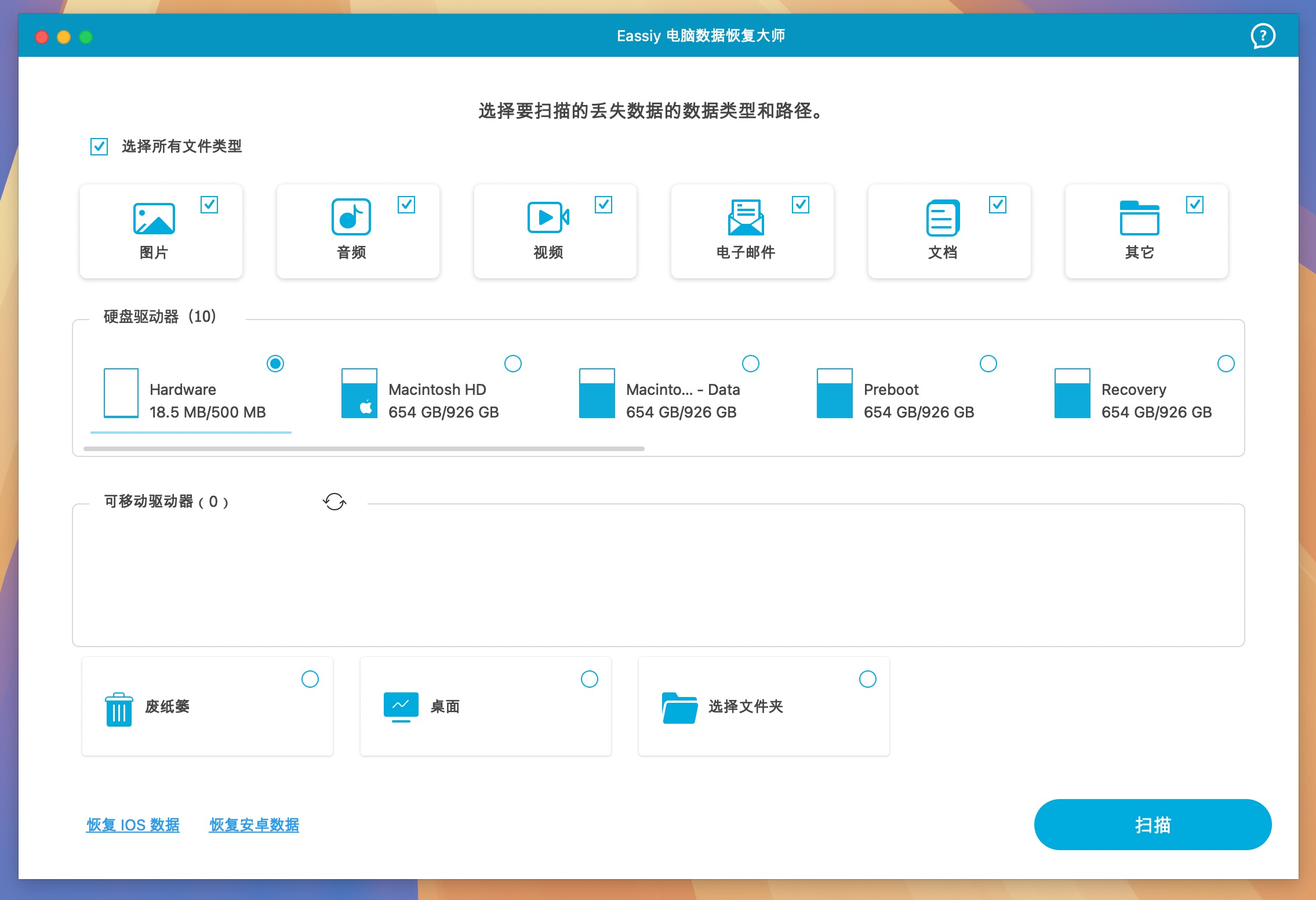Viewport: 1316px width, 900px height.
Task: Click the 废纸篓 label
Action: (x=167, y=706)
